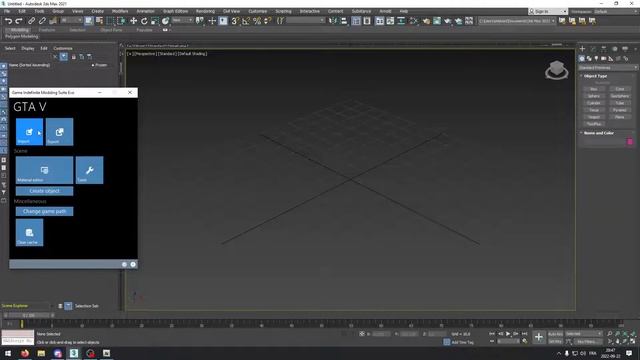The width and height of the screenshot is (640, 360).
Task: Select the Helpers category icon
Action: coord(611,59)
